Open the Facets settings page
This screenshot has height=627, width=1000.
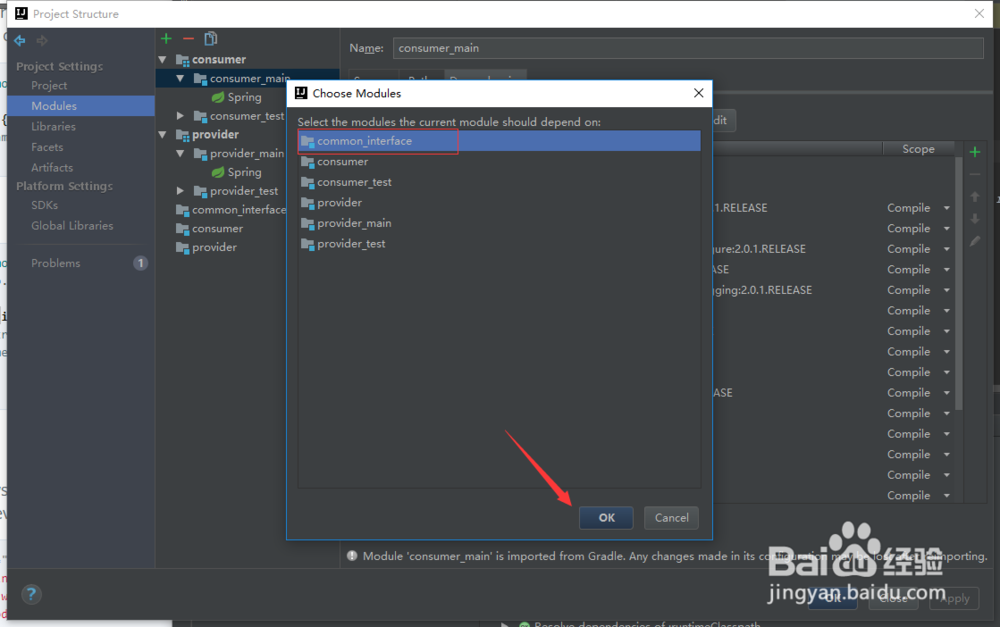pyautogui.click(x=47, y=147)
